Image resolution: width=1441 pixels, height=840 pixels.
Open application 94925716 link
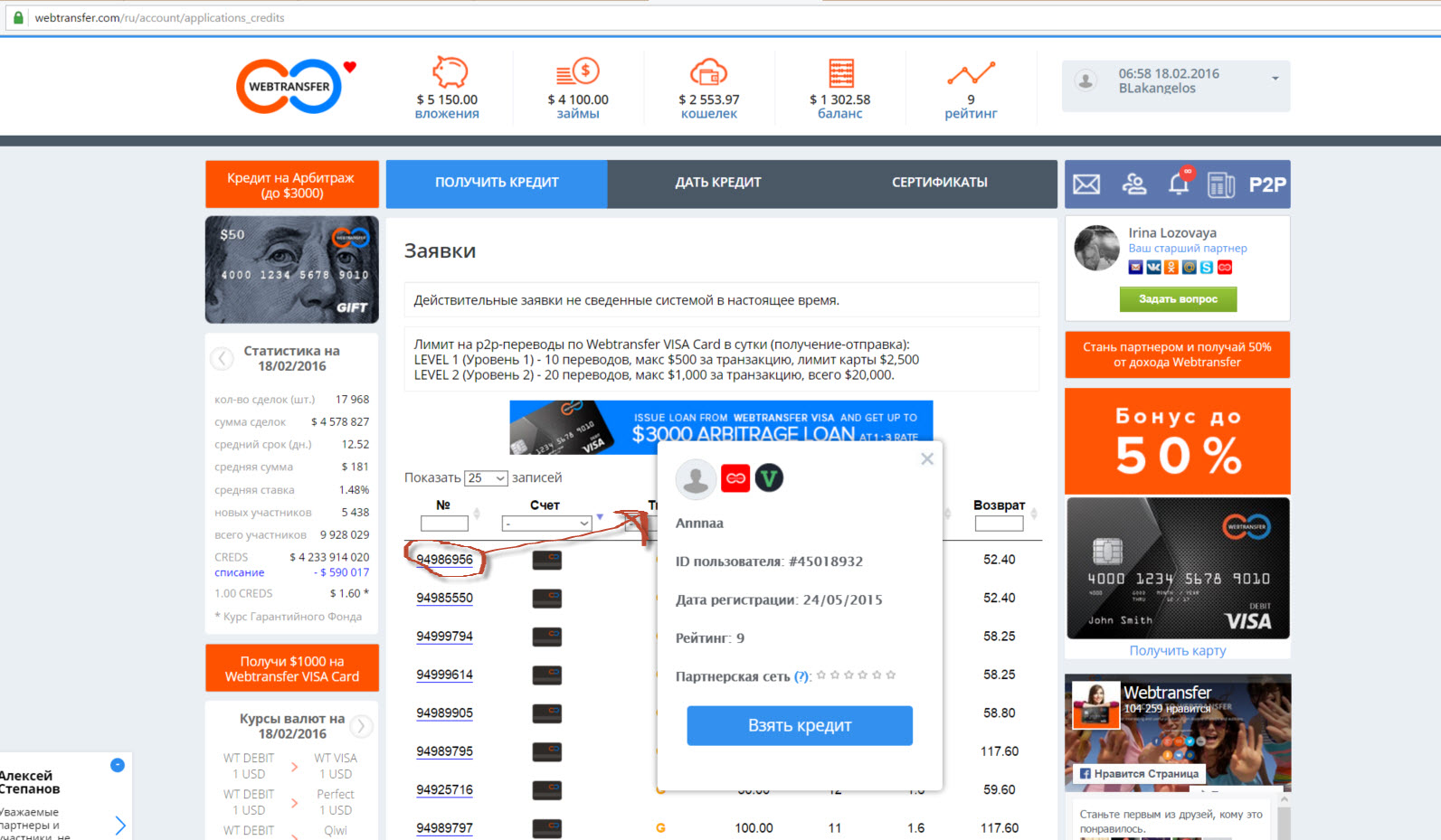pyautogui.click(x=444, y=789)
